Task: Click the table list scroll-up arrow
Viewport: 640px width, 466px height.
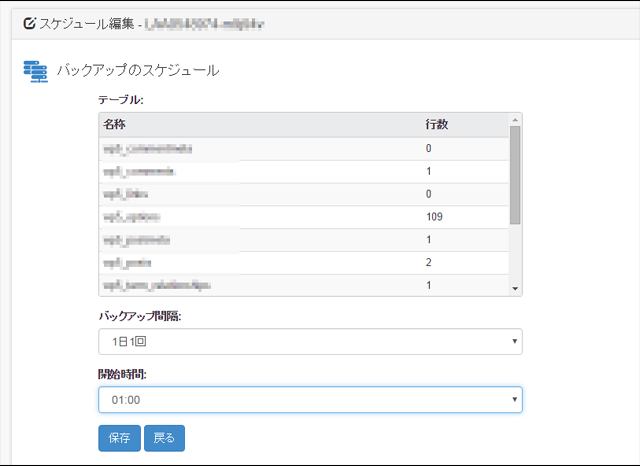Action: (x=515, y=119)
